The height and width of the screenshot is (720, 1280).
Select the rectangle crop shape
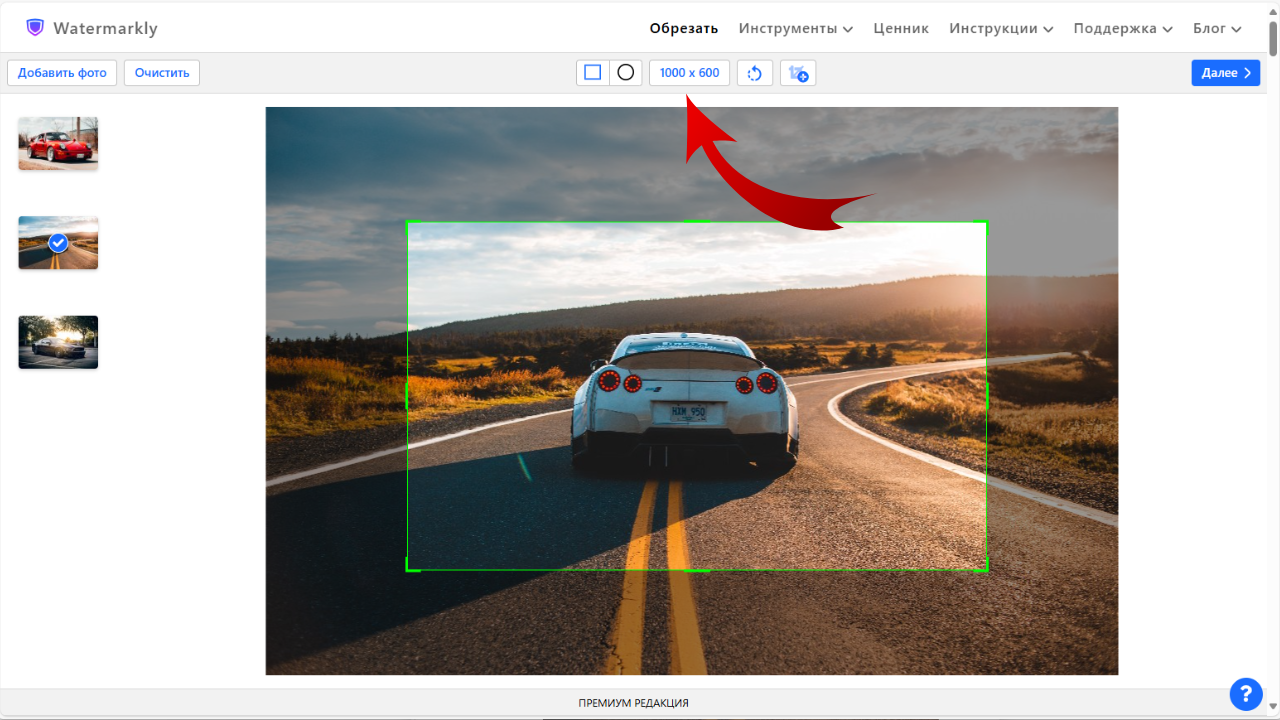tap(593, 73)
